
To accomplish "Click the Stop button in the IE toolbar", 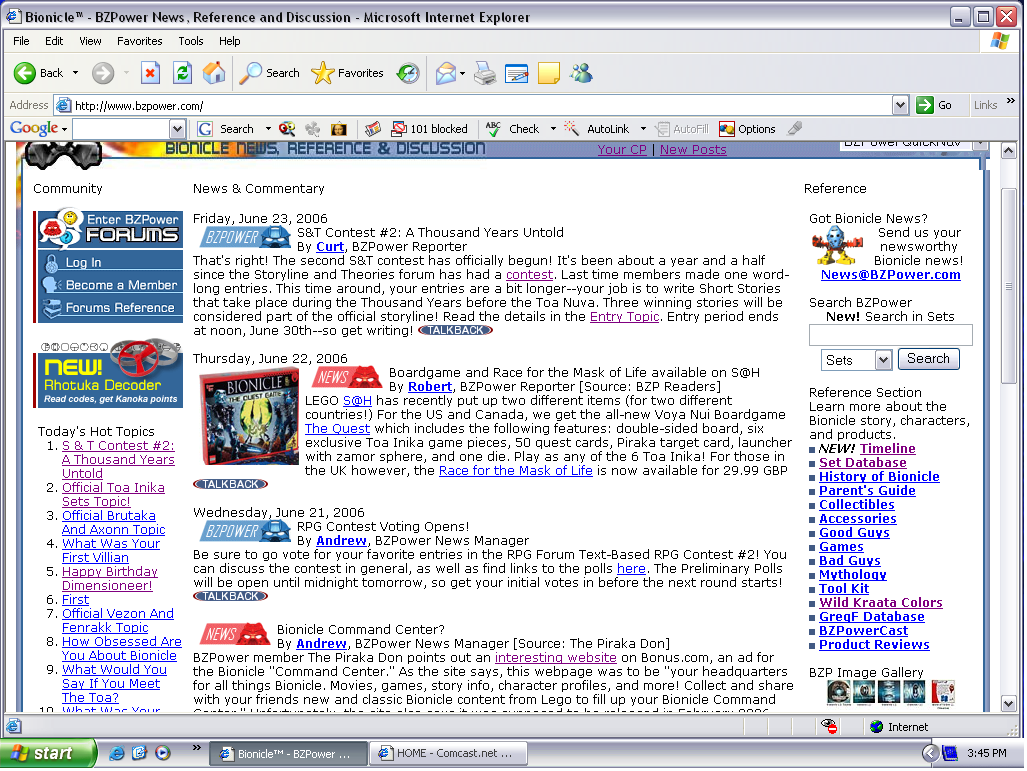I will (150, 73).
